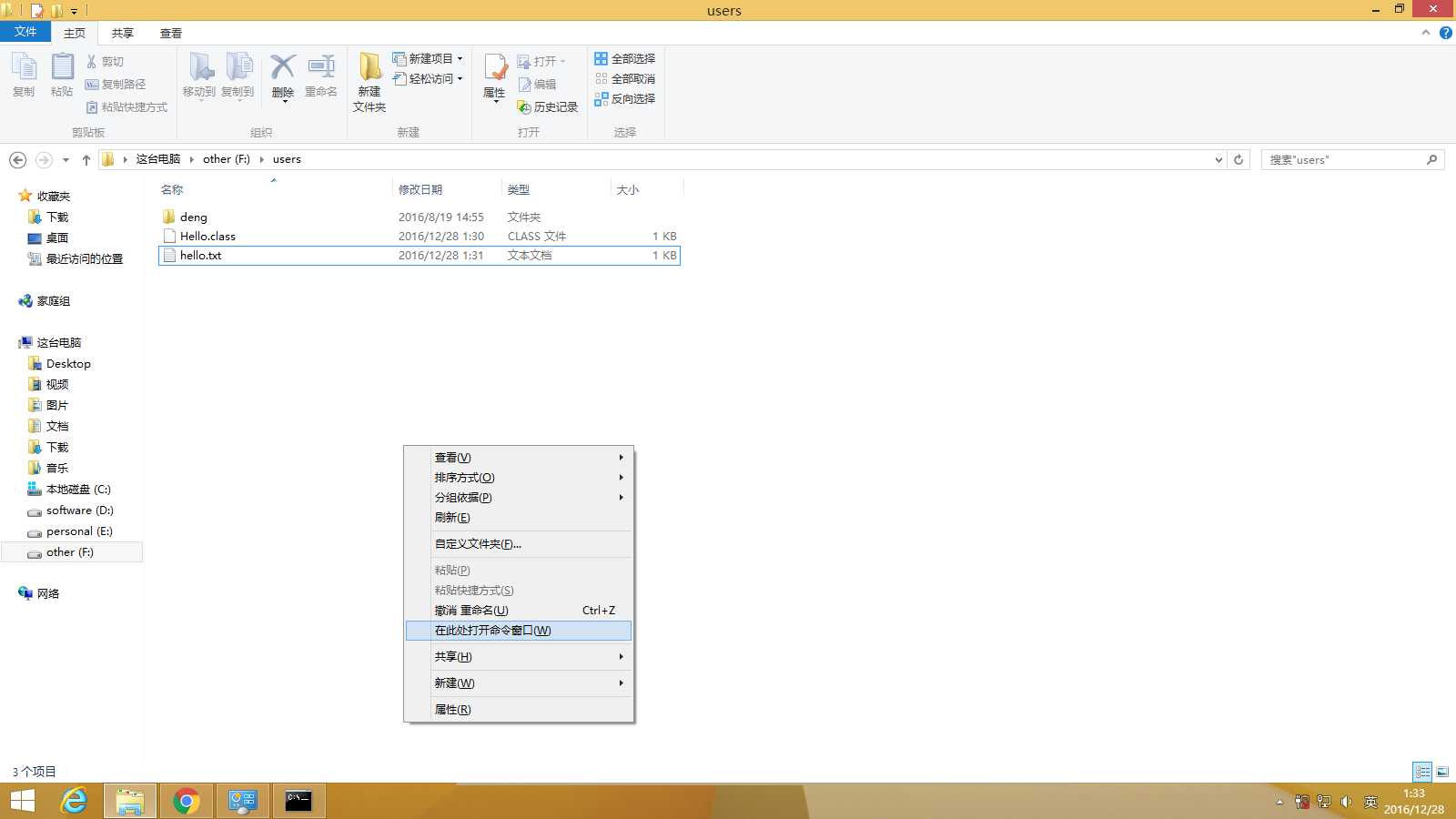Click the red Delete X icon
Image resolution: width=1456 pixels, height=819 pixels.
pyautogui.click(x=283, y=76)
